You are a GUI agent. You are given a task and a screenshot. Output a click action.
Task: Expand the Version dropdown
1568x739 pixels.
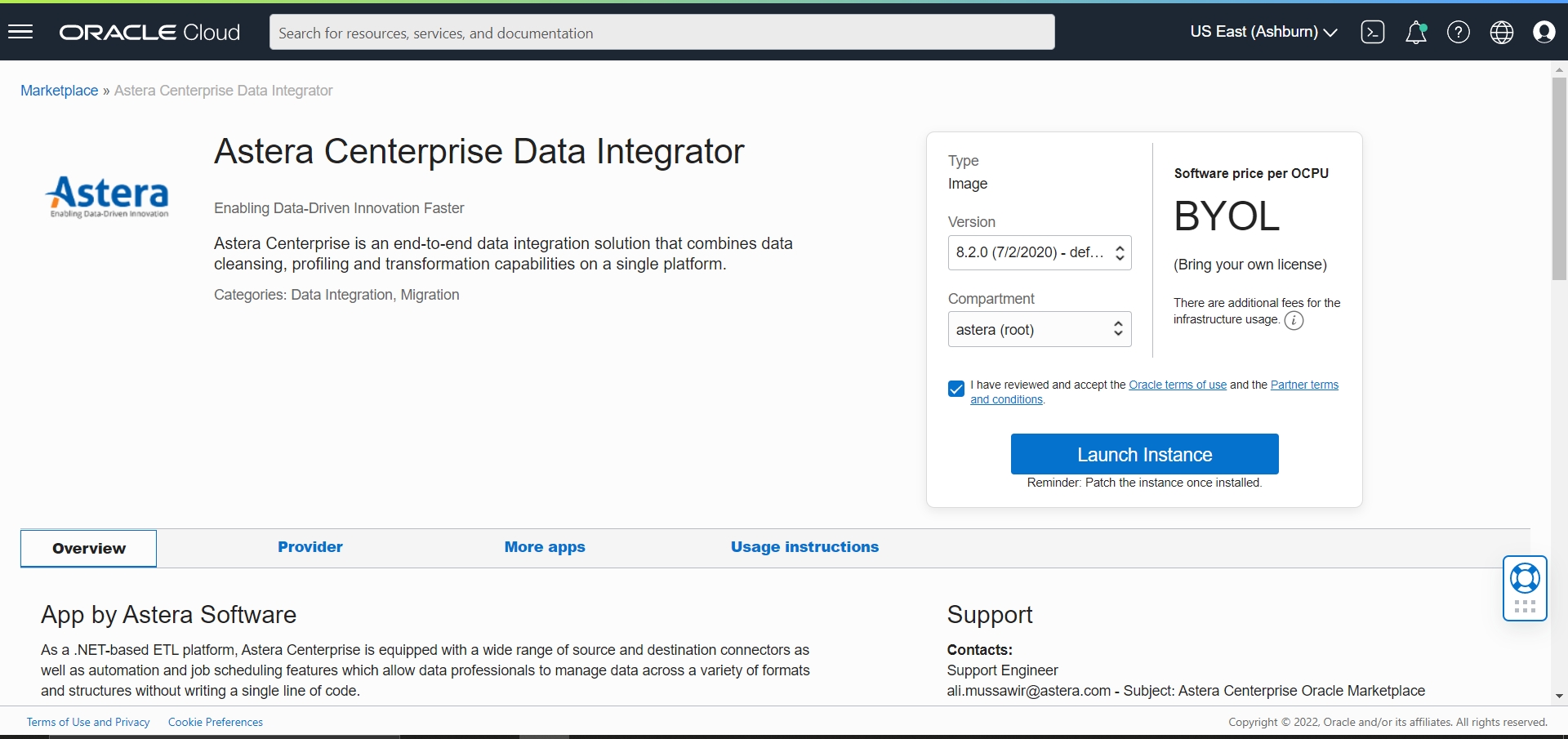point(1039,253)
